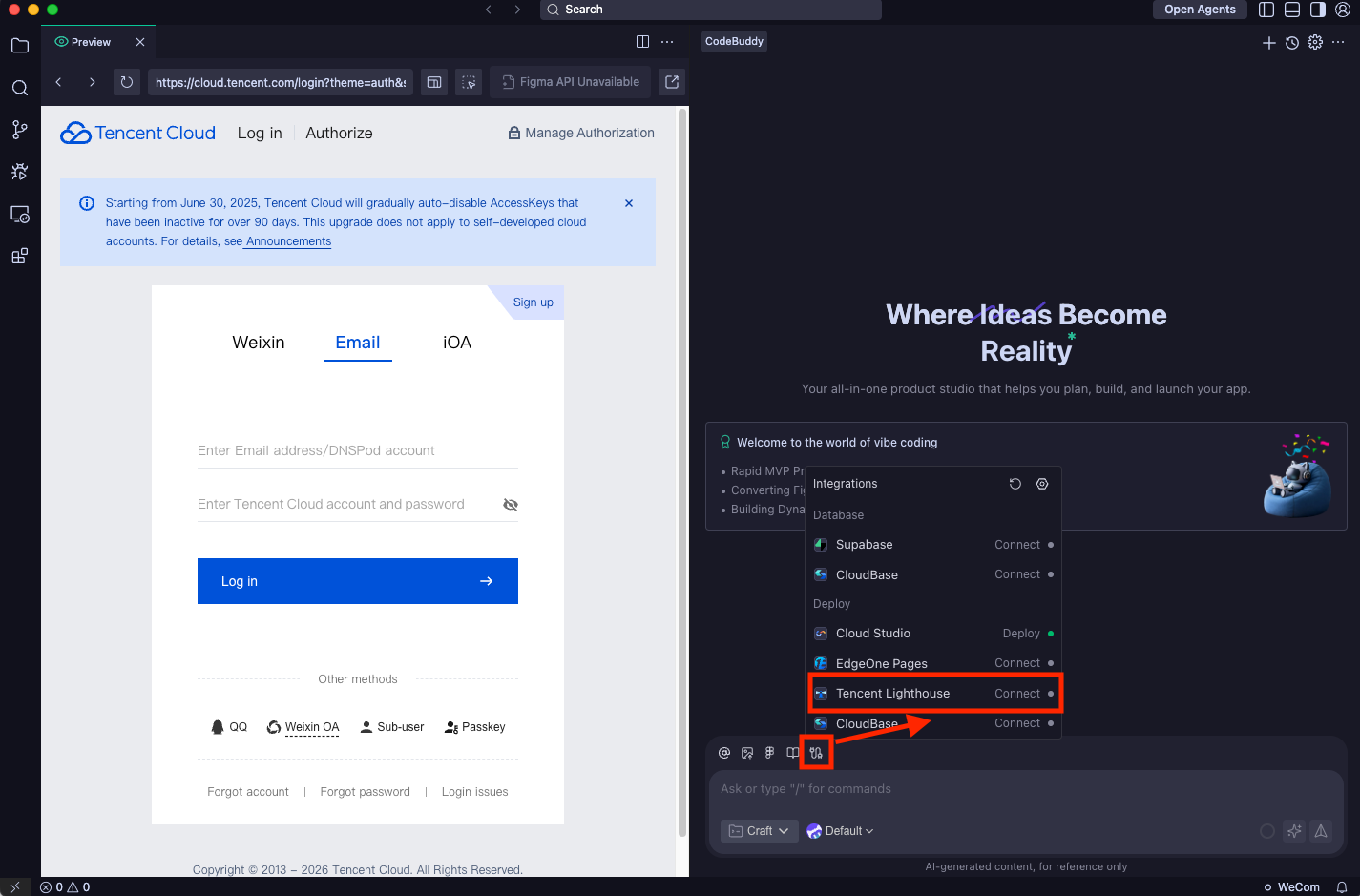Click the send message icon
This screenshot has width=1360, height=896.
(x=1321, y=831)
